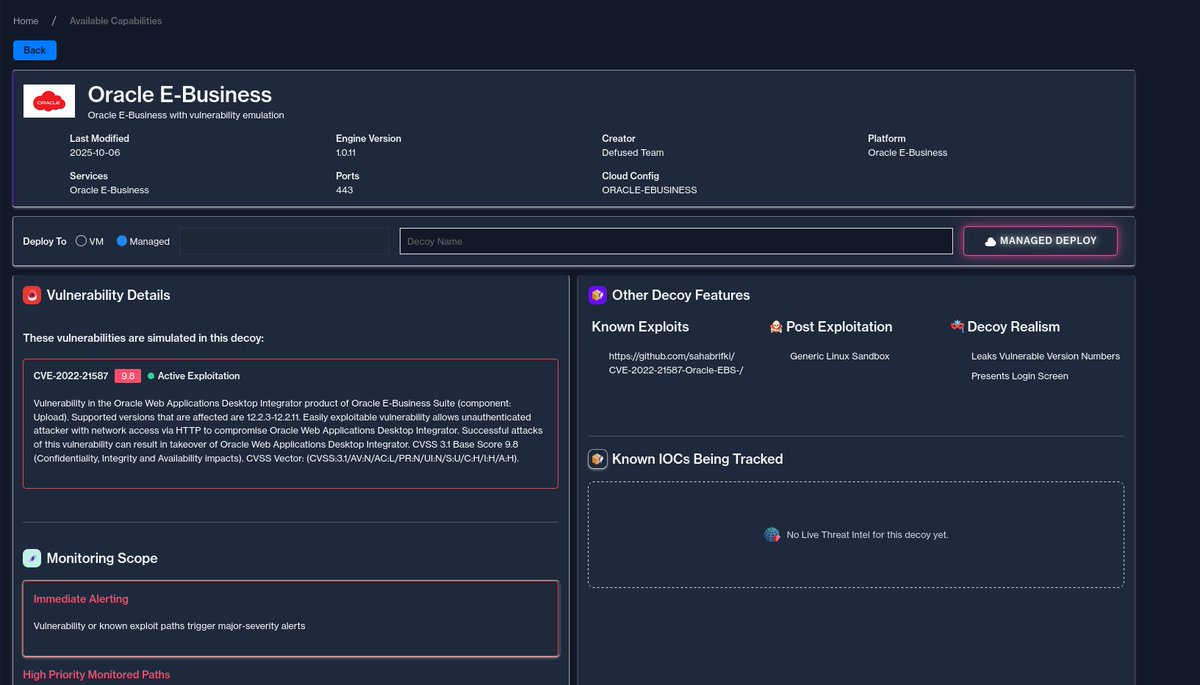This screenshot has width=1200, height=685.
Task: Click the Last Modified date 2025-10-06
Action: pyautogui.click(x=94, y=153)
